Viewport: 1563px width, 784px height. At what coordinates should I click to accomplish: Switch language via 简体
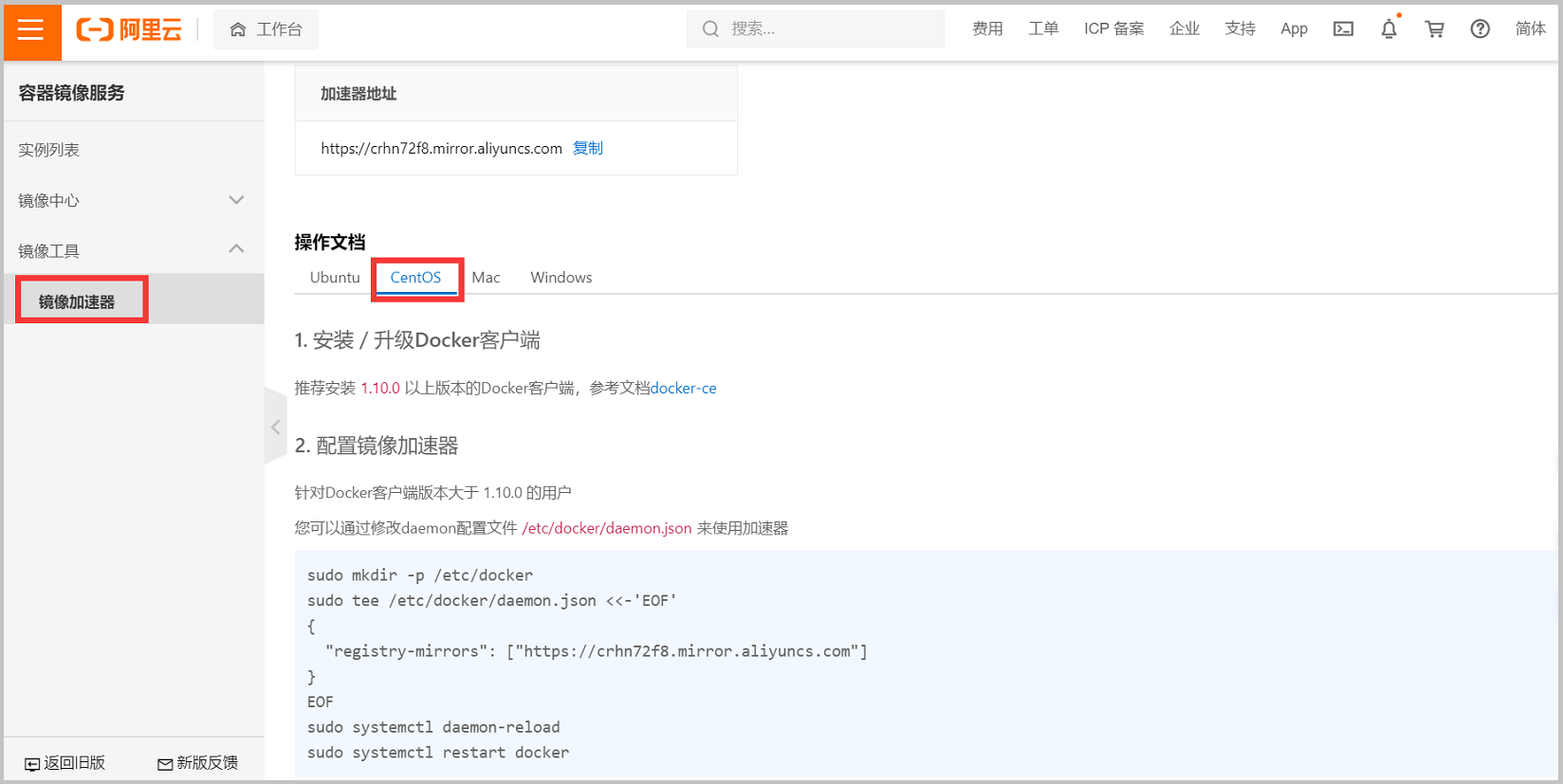click(x=1531, y=29)
